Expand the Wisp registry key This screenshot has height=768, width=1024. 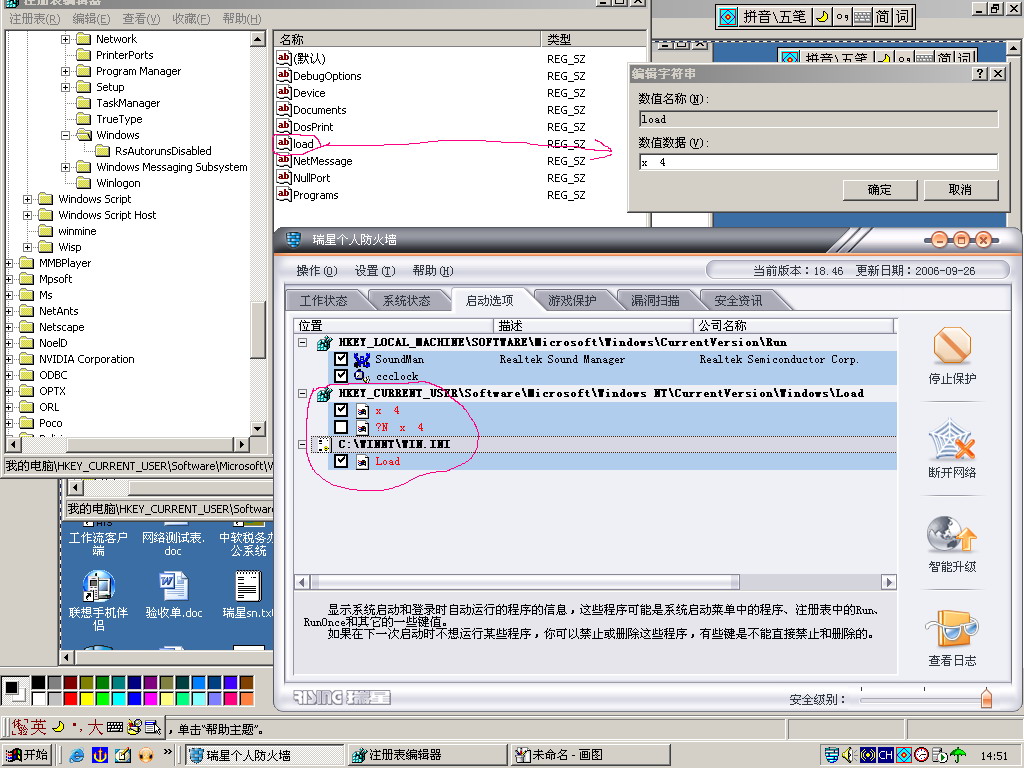coord(27,247)
